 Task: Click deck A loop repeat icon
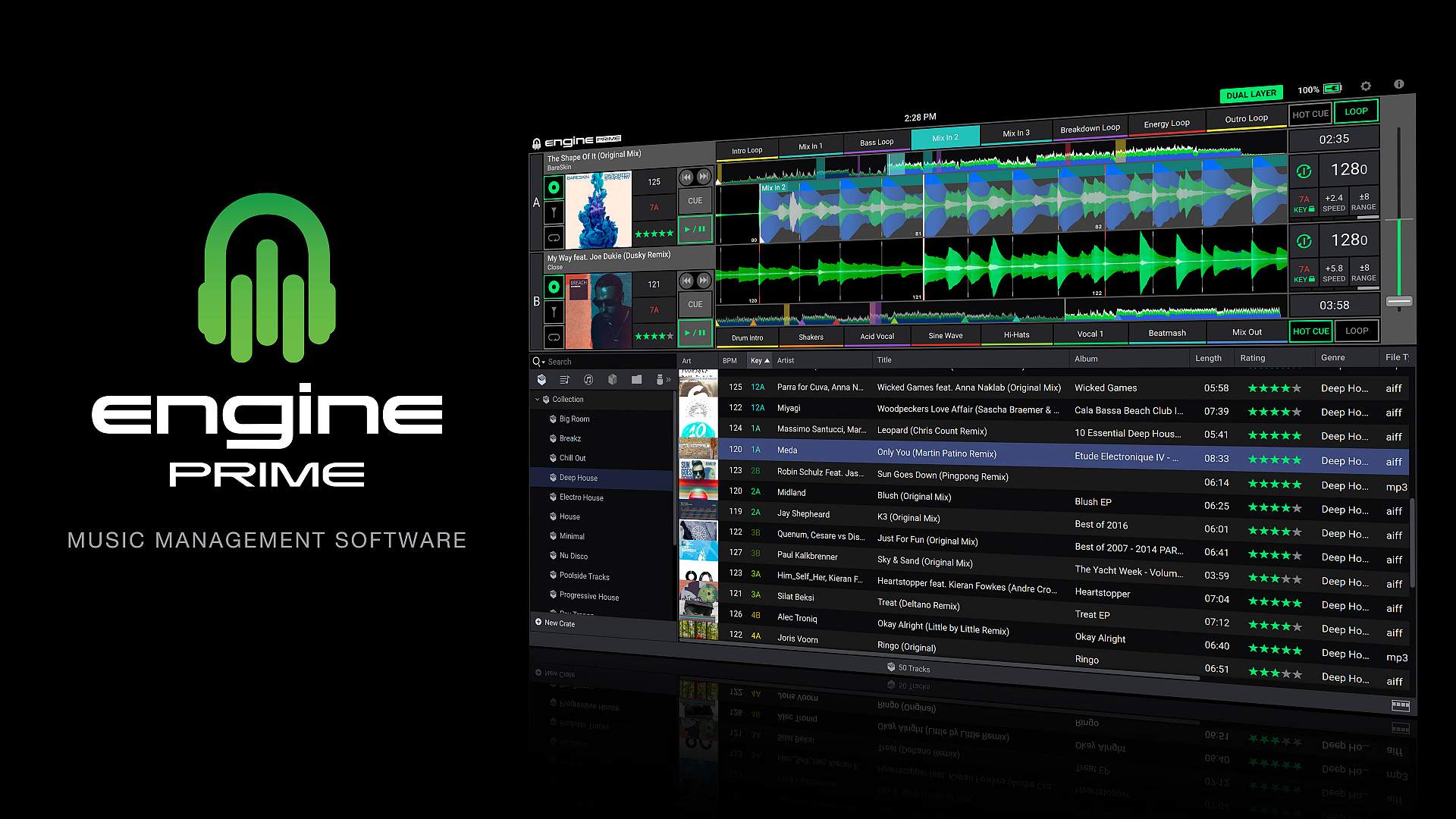[554, 238]
